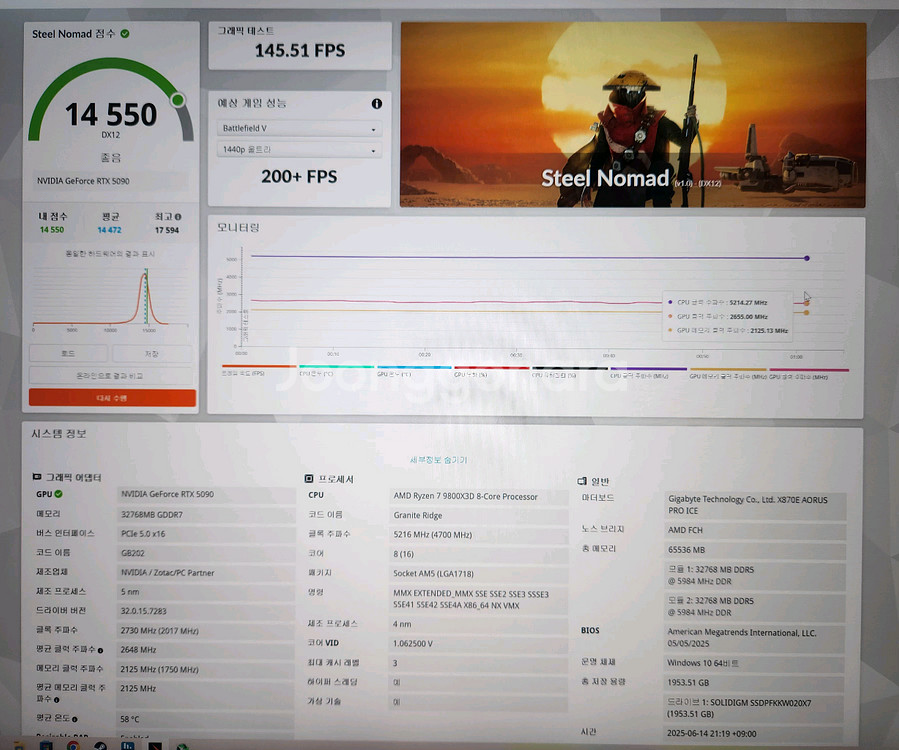Click the bus interface value PCIe 5.0 x16
Image resolution: width=899 pixels, height=750 pixels.
(x=143, y=534)
